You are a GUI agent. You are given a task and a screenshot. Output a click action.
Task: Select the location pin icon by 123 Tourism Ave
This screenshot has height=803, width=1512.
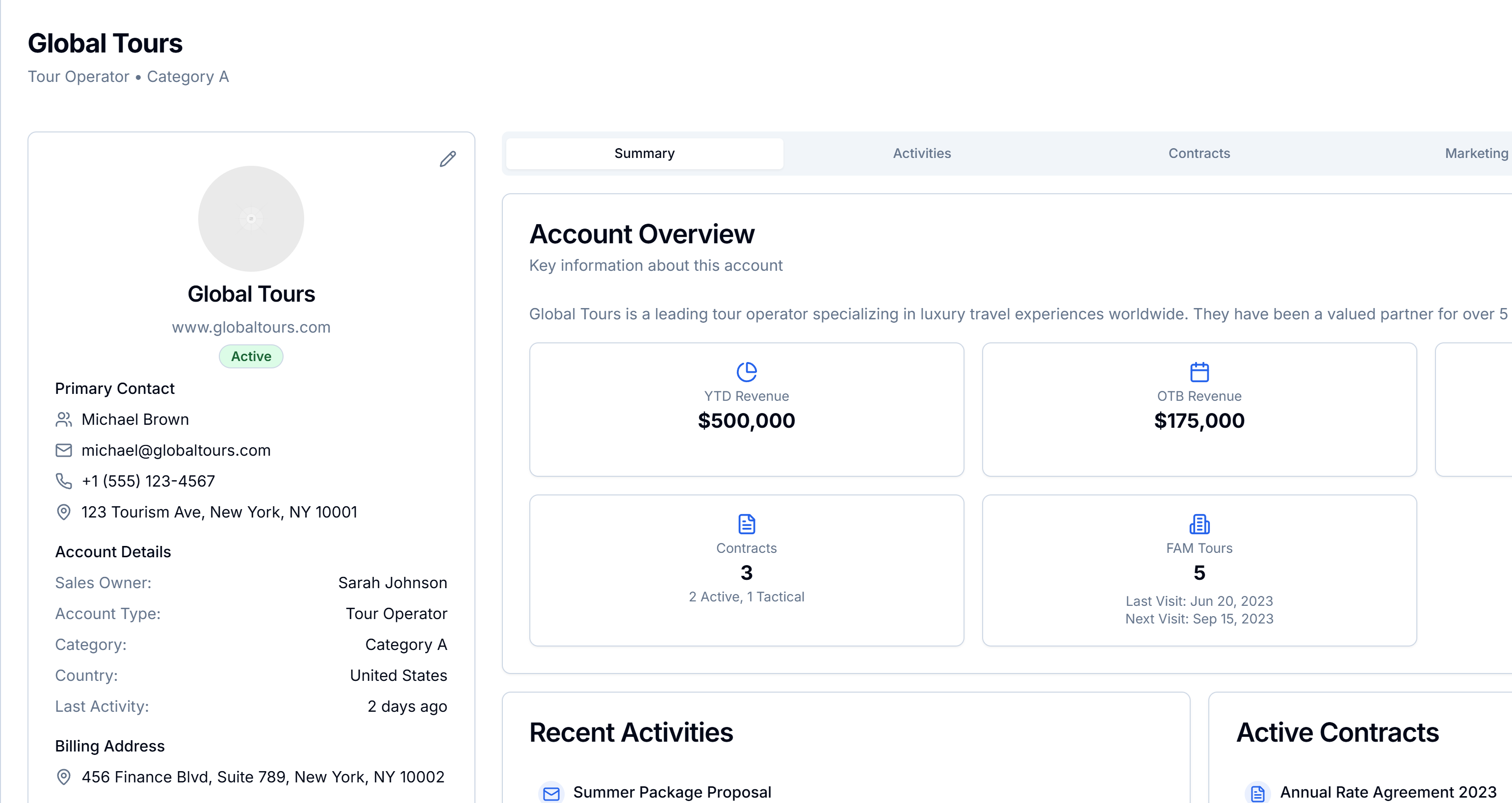pos(65,512)
